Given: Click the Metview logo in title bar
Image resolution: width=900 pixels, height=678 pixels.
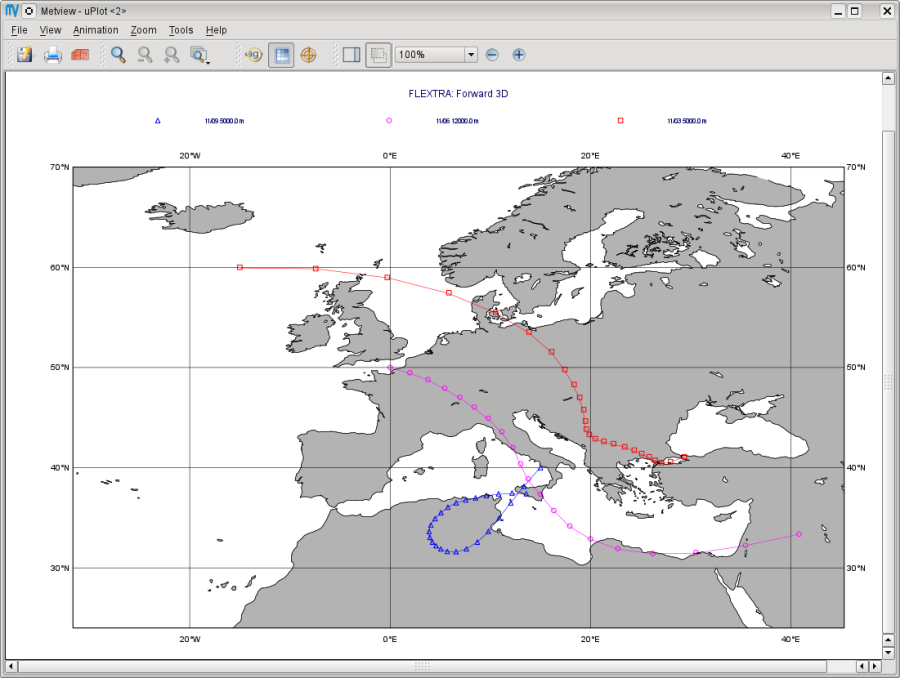Looking at the screenshot, I should (12, 10).
